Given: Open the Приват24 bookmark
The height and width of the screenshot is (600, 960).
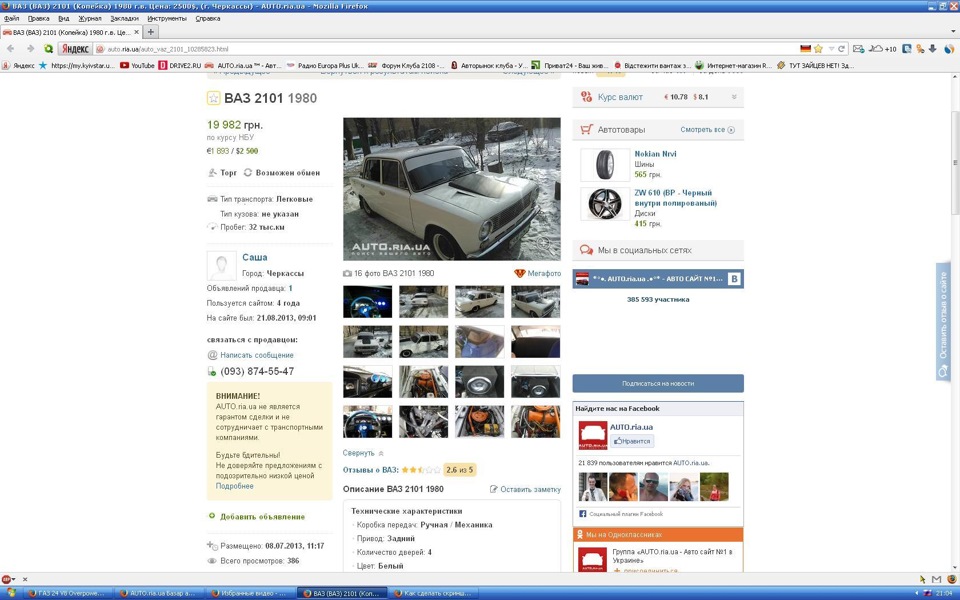Looking at the screenshot, I should tap(569, 66).
